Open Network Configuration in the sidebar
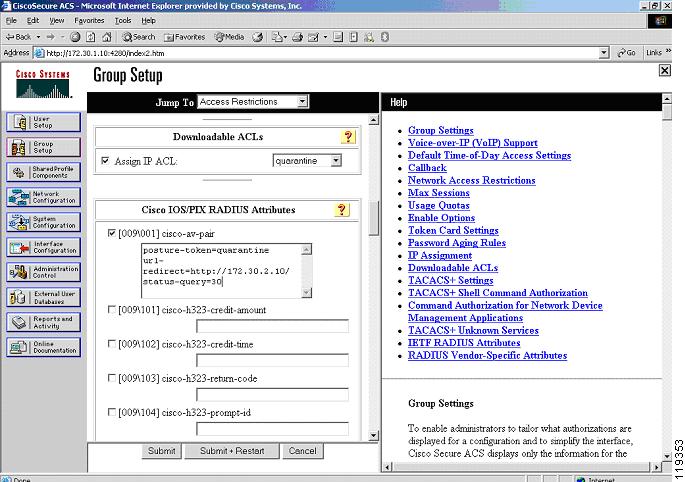The width and height of the screenshot is (685, 482). (44, 197)
